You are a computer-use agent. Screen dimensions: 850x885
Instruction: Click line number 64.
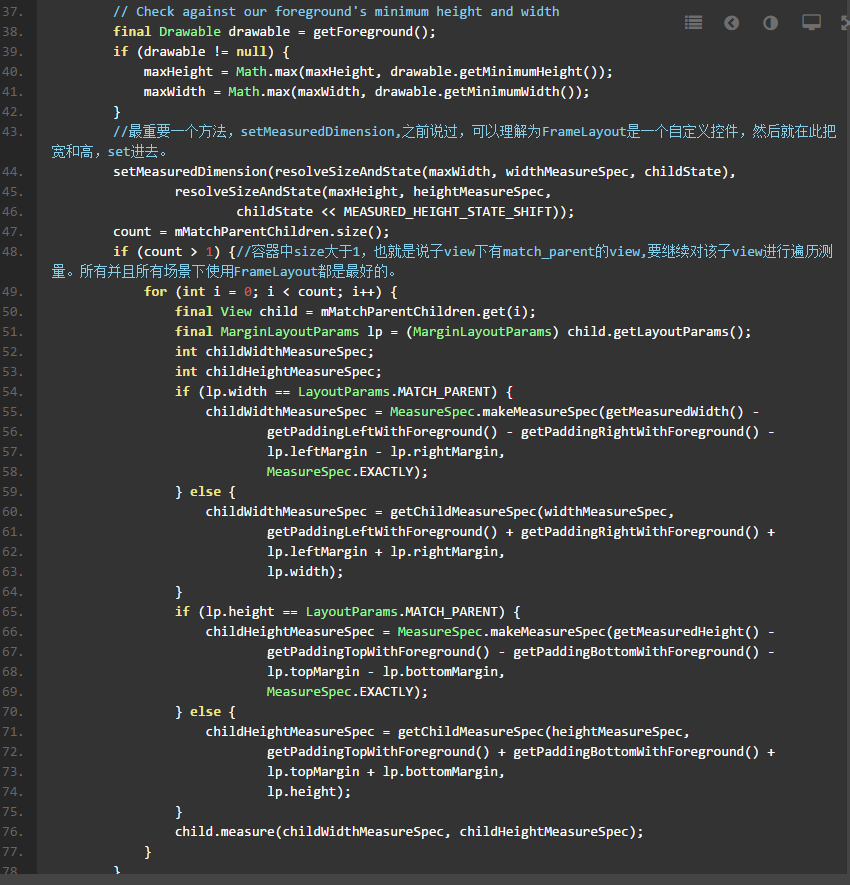click(12, 592)
